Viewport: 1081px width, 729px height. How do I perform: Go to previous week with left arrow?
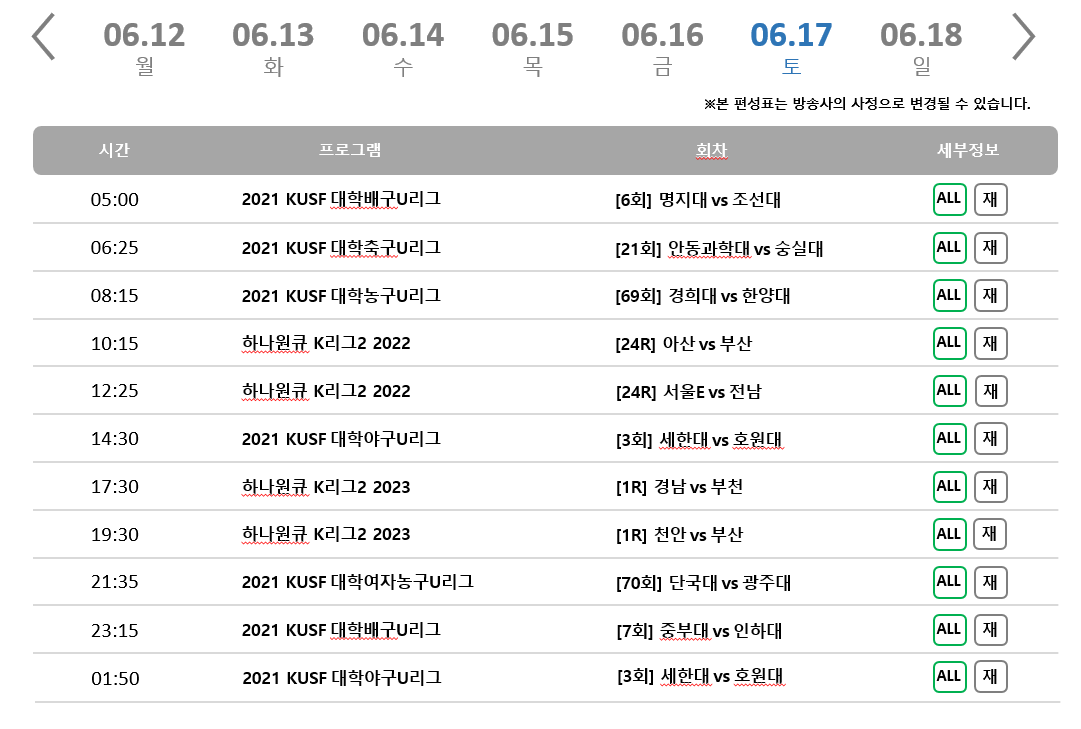(43, 37)
